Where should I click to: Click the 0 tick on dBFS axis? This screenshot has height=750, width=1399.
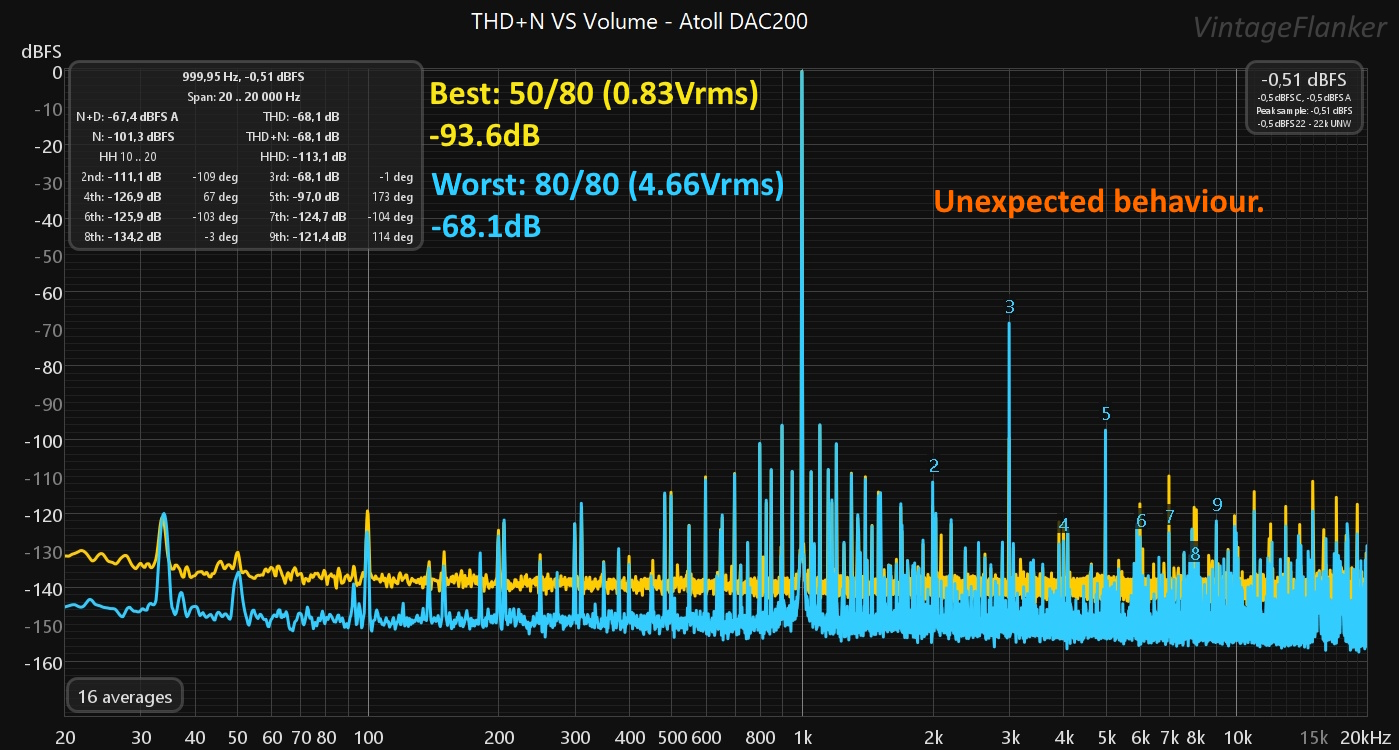(57, 72)
